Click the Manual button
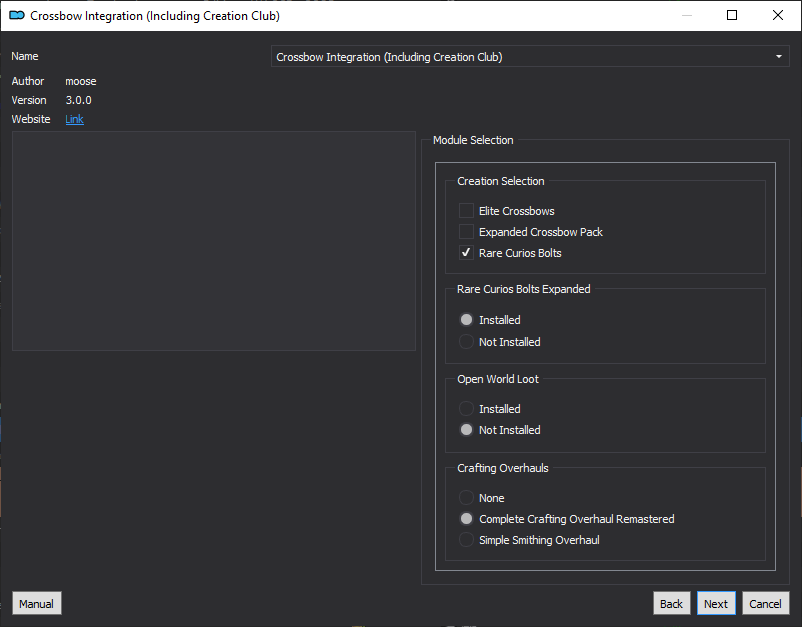Viewport: 802px width, 627px height. tap(36, 603)
